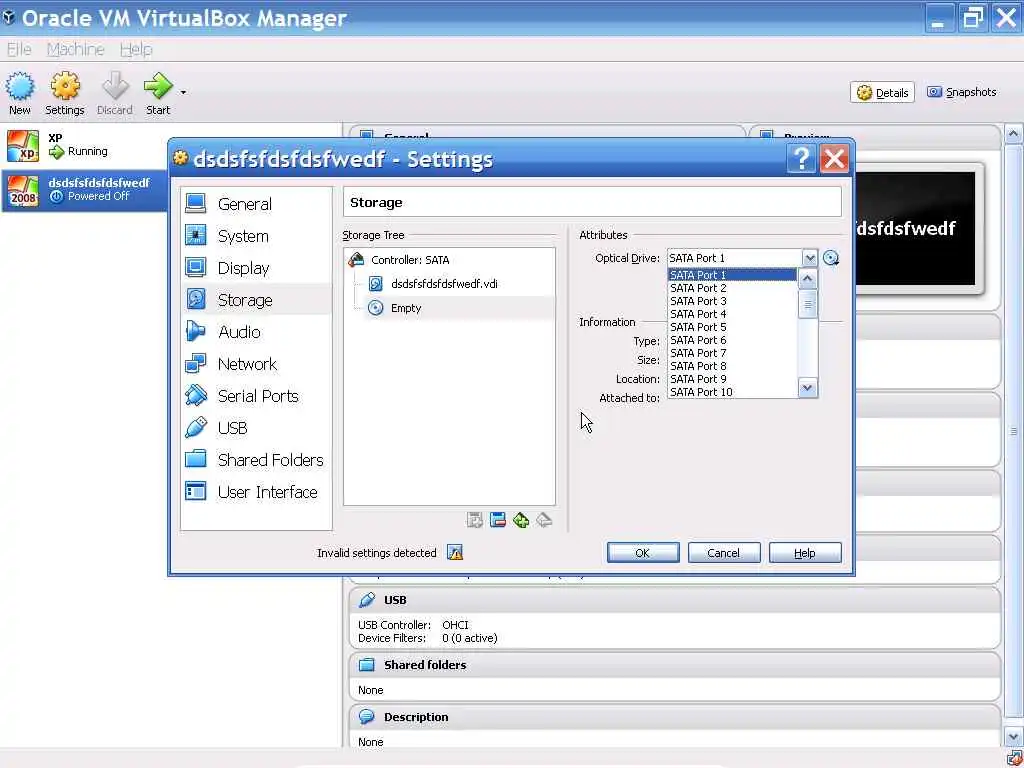
Task: Click the USB section header in details
Action: click(x=675, y=600)
